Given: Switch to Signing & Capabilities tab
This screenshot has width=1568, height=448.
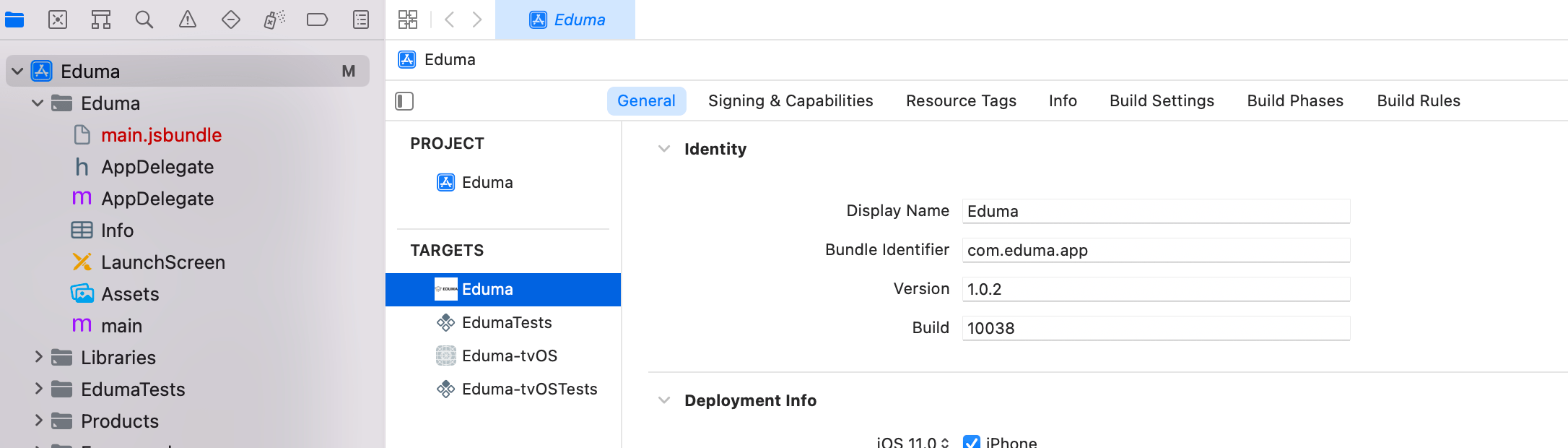Looking at the screenshot, I should click(790, 101).
